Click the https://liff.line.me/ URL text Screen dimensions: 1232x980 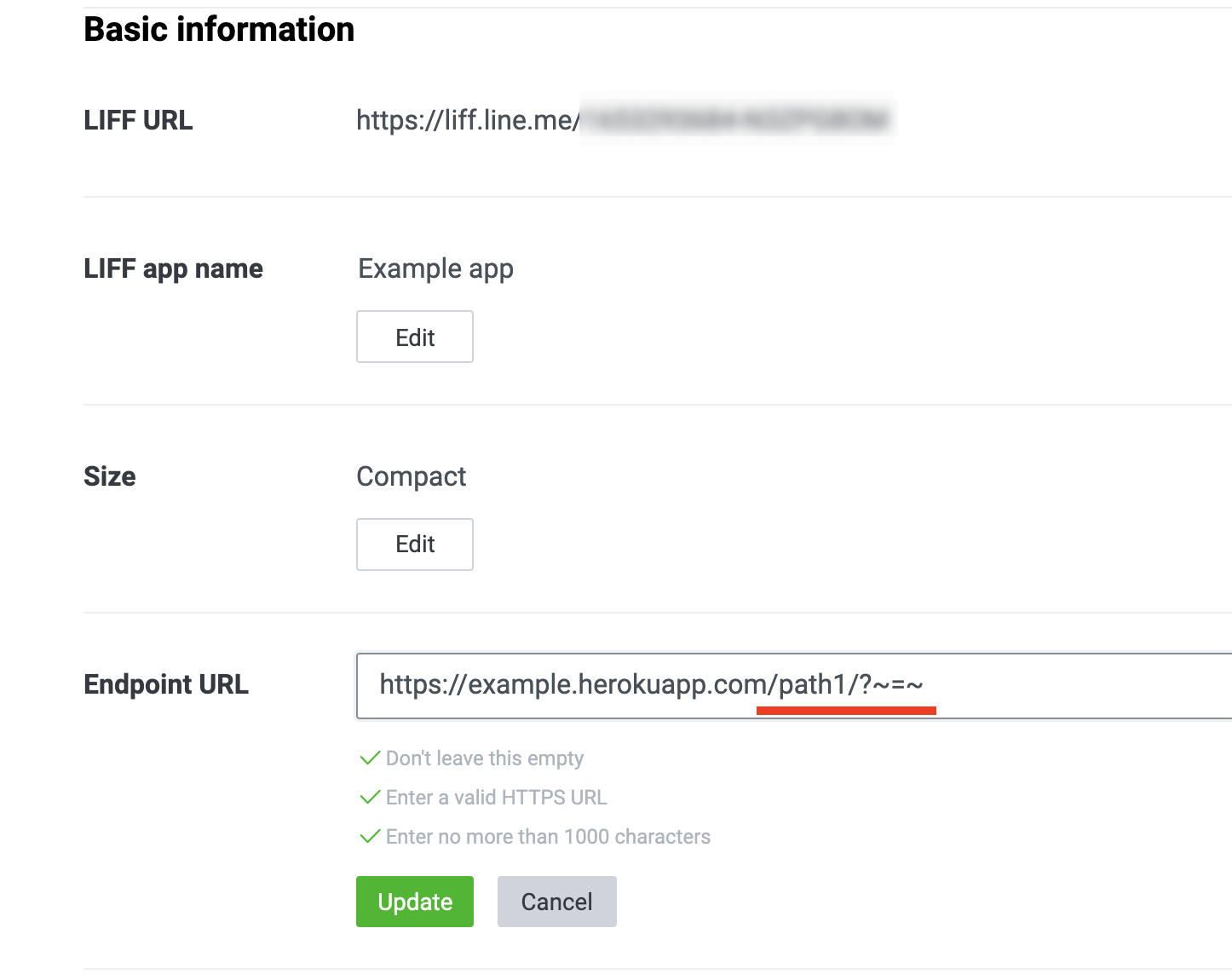pyautogui.click(x=467, y=120)
